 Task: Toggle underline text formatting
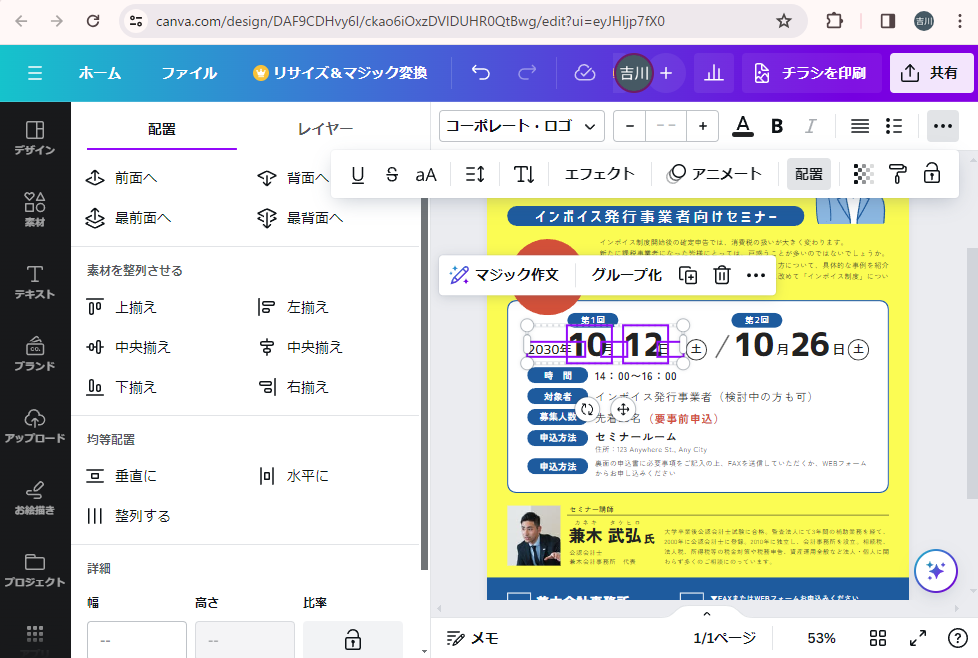(x=358, y=174)
